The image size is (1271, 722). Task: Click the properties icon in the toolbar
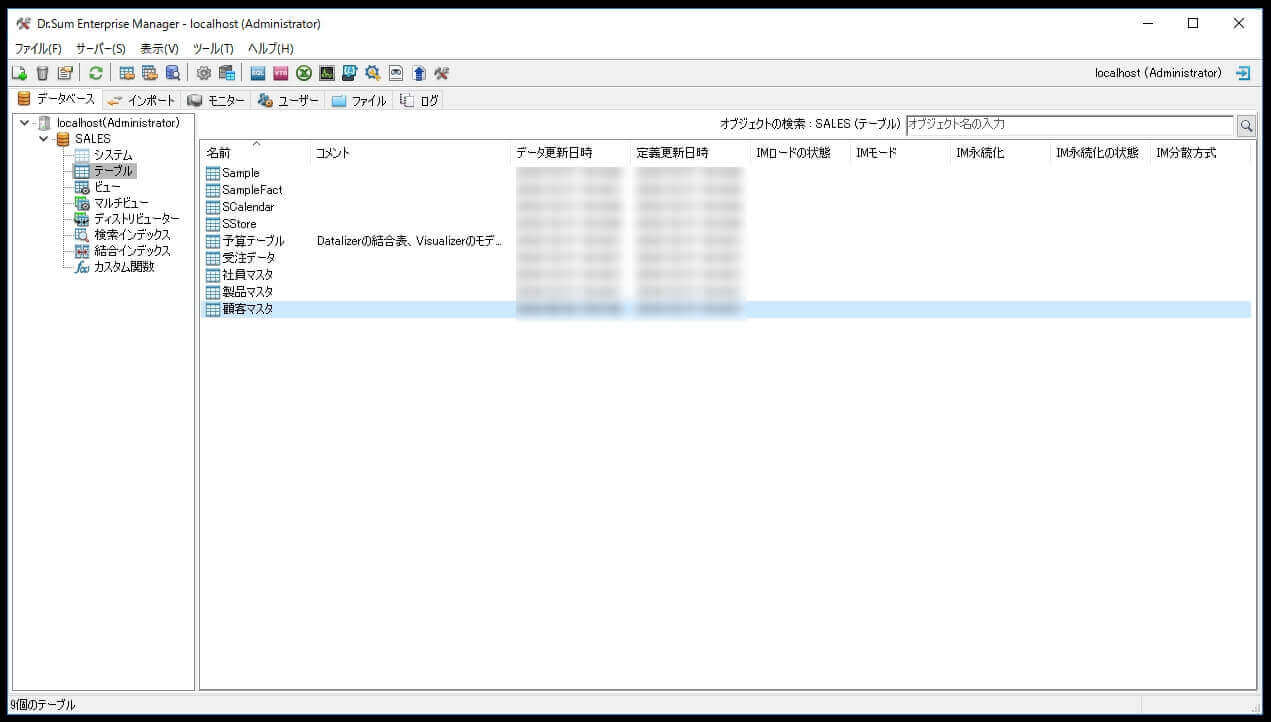click(x=65, y=72)
